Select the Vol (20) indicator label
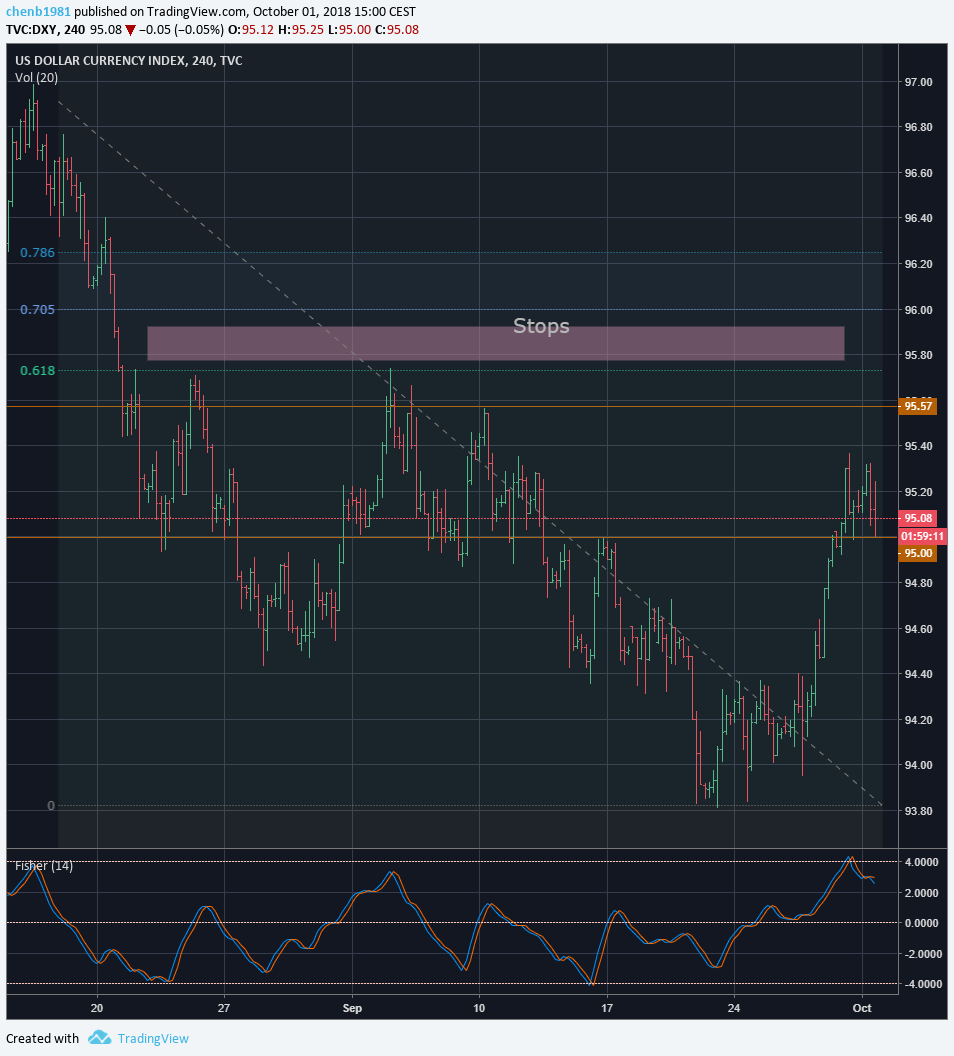The image size is (954, 1056). point(36,77)
